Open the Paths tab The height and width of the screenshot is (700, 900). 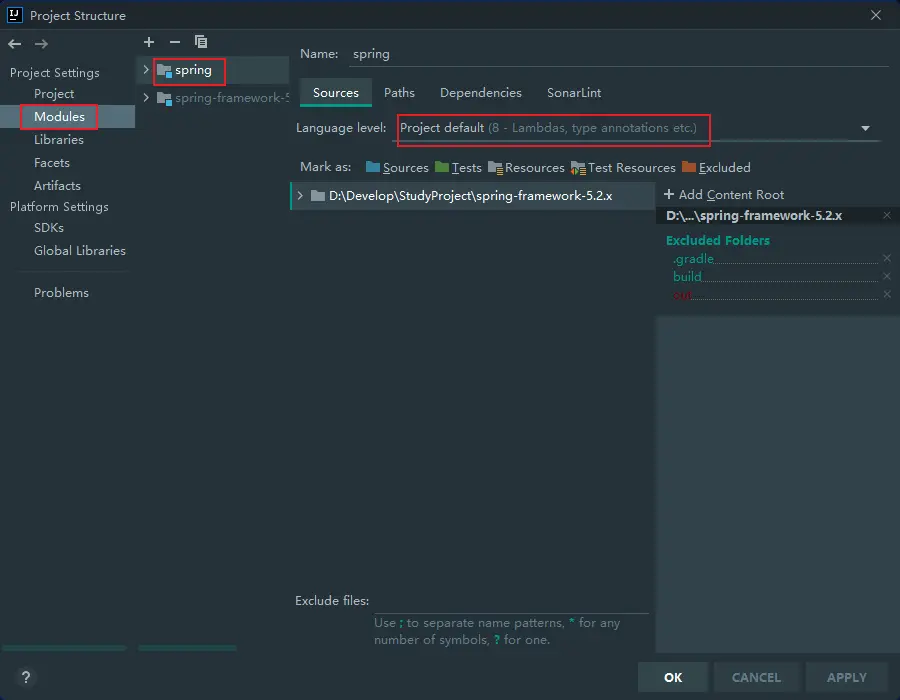tap(399, 93)
